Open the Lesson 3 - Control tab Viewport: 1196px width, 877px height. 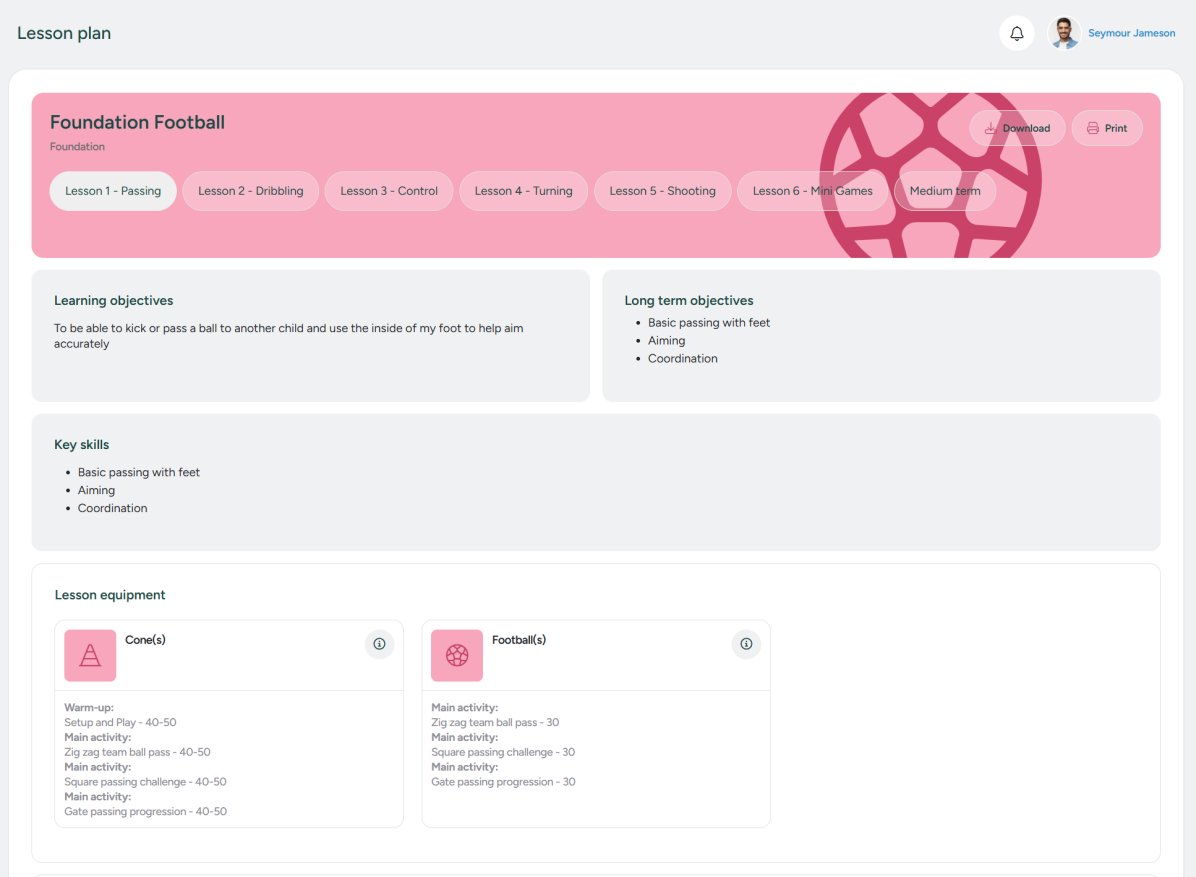pyautogui.click(x=389, y=191)
